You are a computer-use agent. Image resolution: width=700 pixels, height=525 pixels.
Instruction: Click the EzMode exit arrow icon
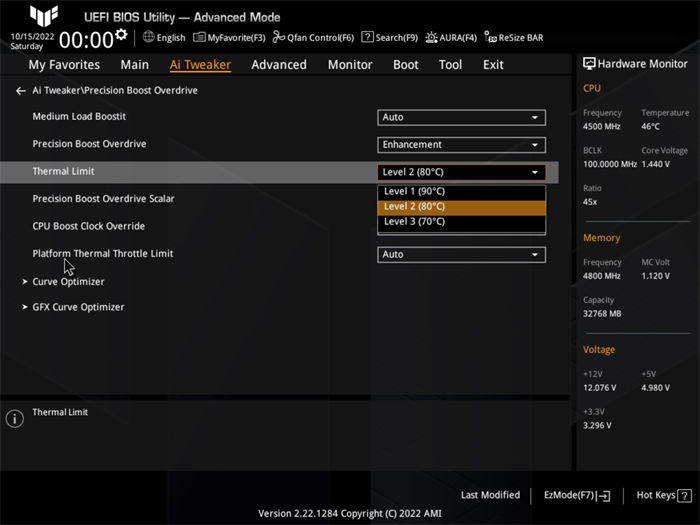coord(603,496)
